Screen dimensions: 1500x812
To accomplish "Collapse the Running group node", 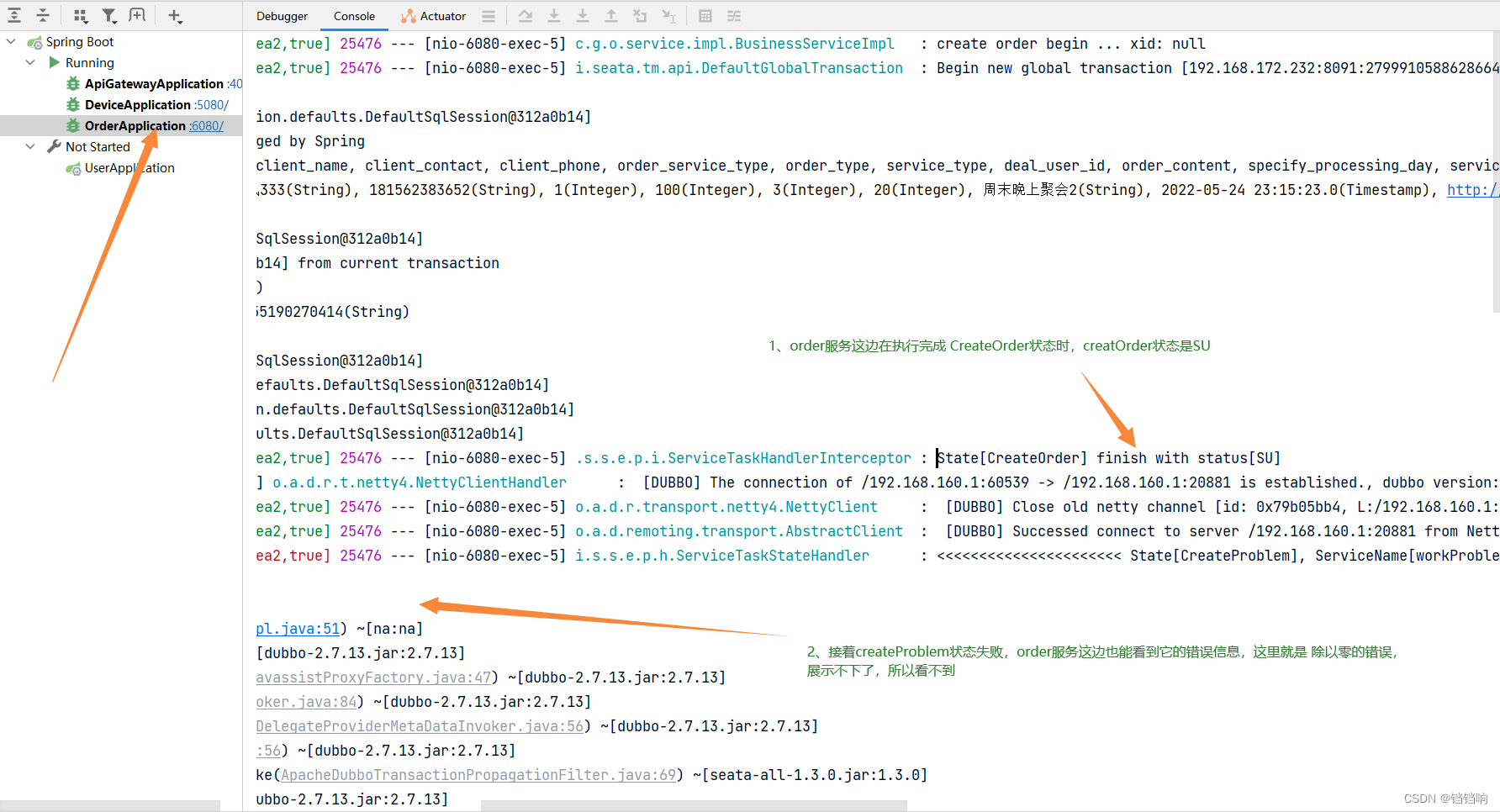I will tap(30, 62).
